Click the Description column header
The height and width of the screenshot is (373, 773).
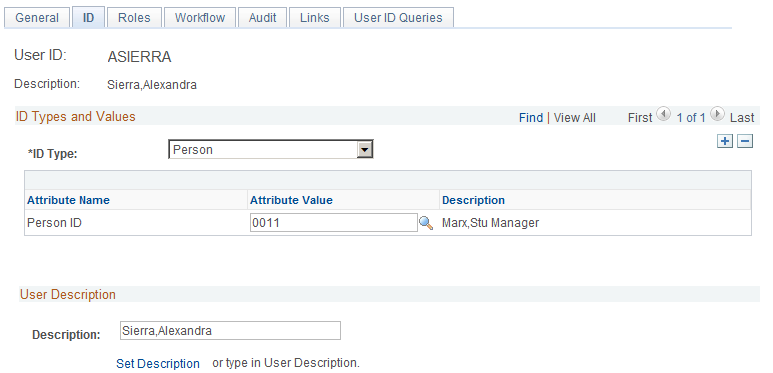coord(473,200)
